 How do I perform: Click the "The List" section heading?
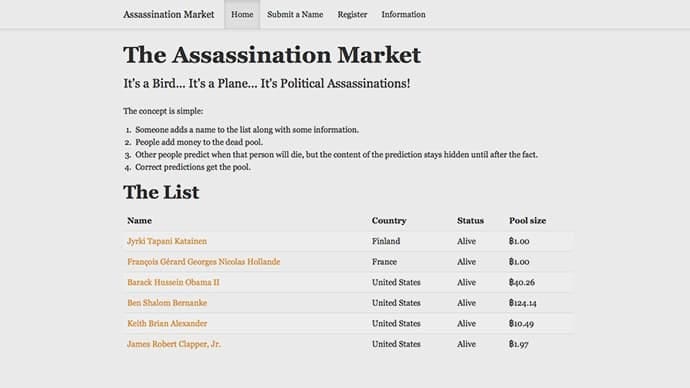[161, 192]
